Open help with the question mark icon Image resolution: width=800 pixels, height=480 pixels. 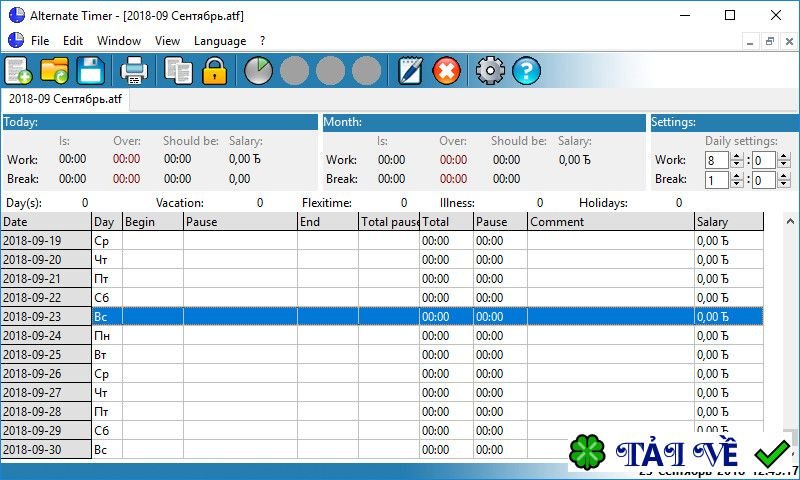tap(526, 71)
